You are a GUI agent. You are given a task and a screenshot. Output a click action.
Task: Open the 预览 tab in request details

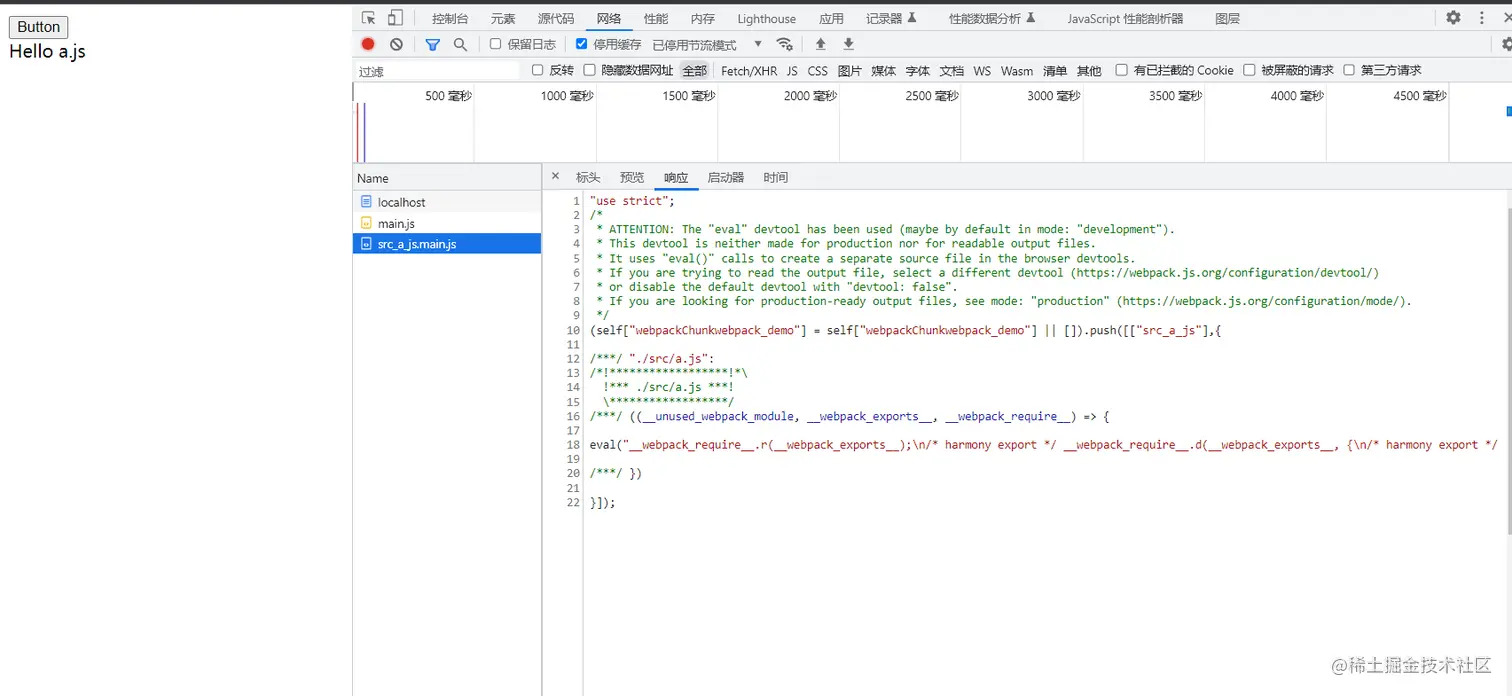click(632, 177)
